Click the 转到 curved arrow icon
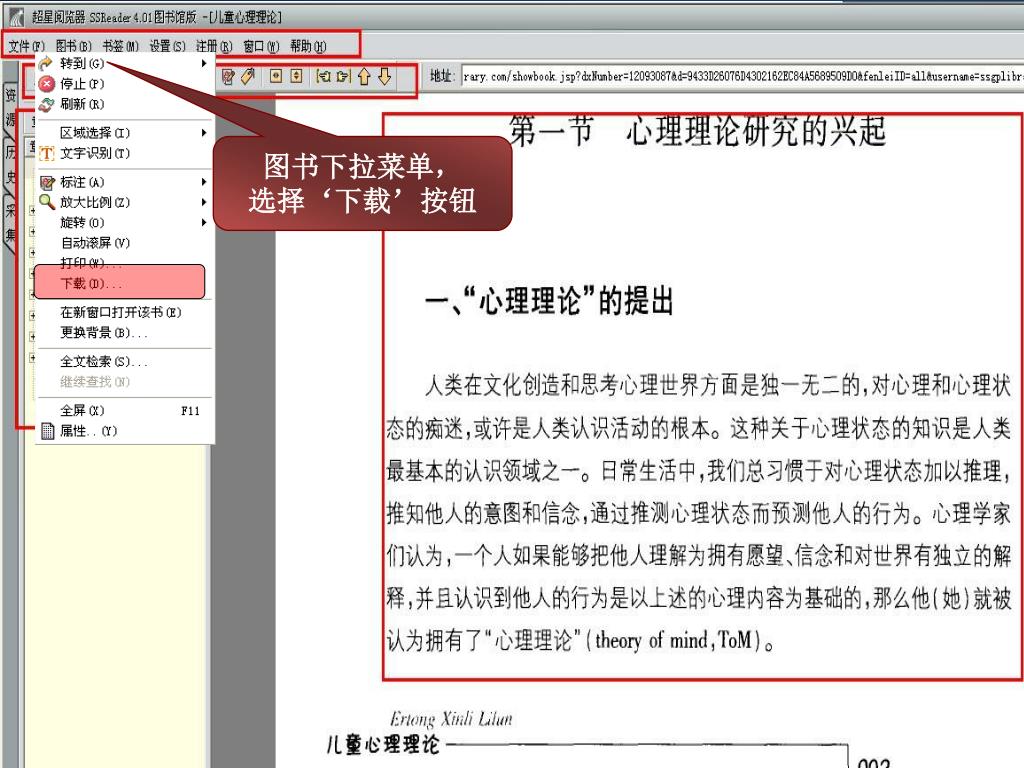Screen dimensions: 1024x768 click(x=46, y=63)
